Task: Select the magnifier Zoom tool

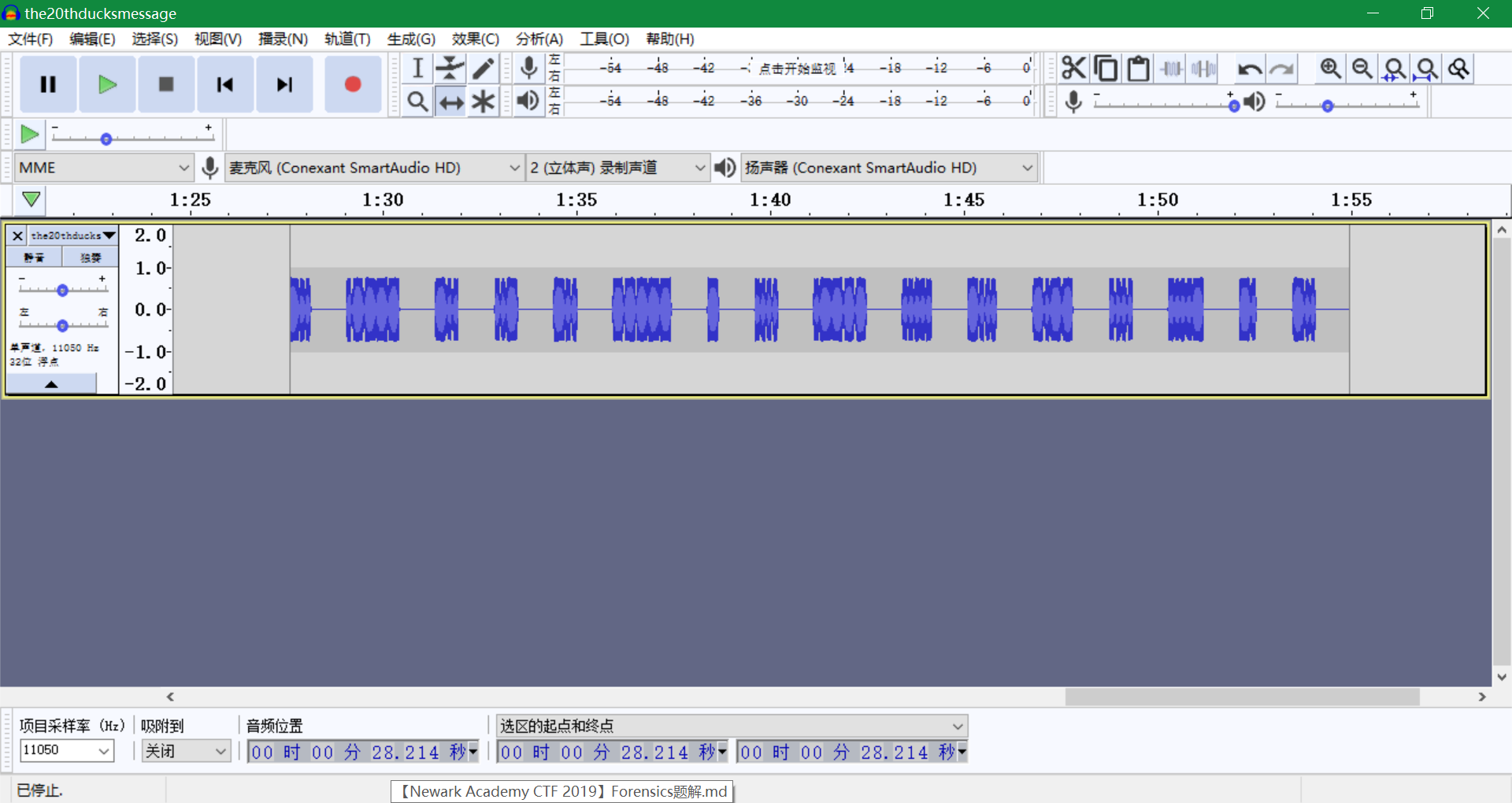Action: (417, 102)
